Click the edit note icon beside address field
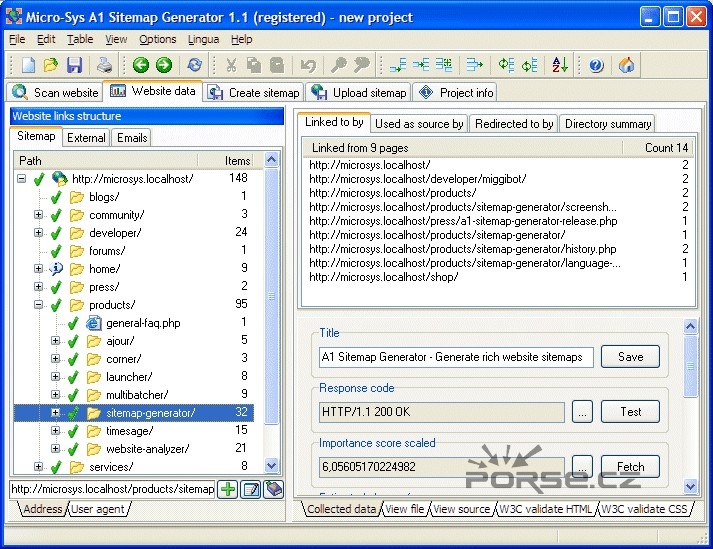This screenshot has width=713, height=549. [251, 489]
